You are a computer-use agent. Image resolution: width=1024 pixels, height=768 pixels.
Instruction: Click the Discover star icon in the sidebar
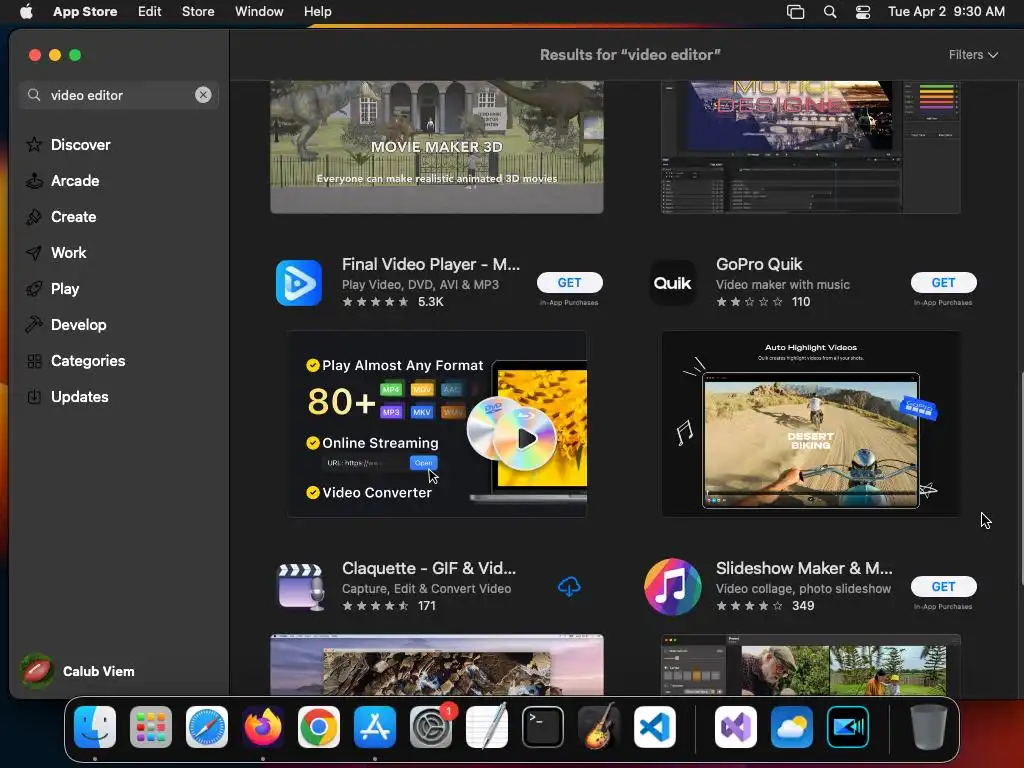coord(34,144)
